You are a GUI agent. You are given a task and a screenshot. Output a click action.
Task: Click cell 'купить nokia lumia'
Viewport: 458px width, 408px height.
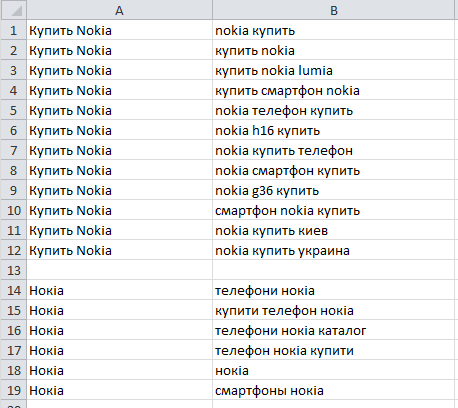pos(333,70)
